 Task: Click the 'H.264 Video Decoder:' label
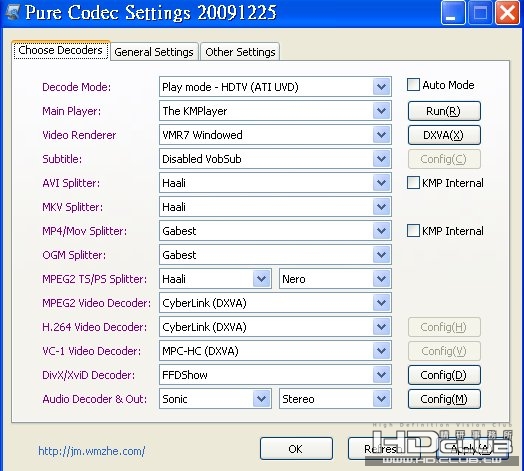tap(95, 327)
